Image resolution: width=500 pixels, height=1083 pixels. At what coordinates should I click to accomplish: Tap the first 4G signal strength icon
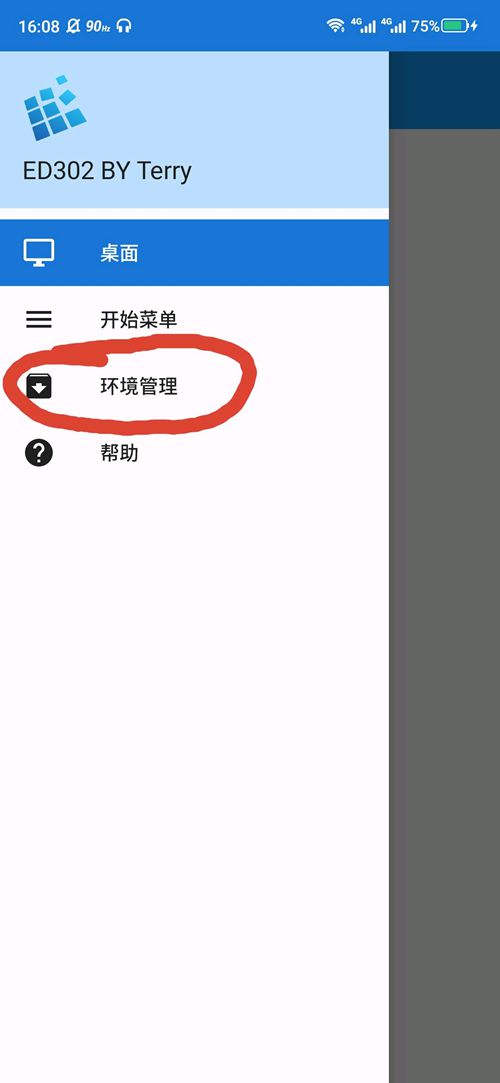[x=363, y=26]
